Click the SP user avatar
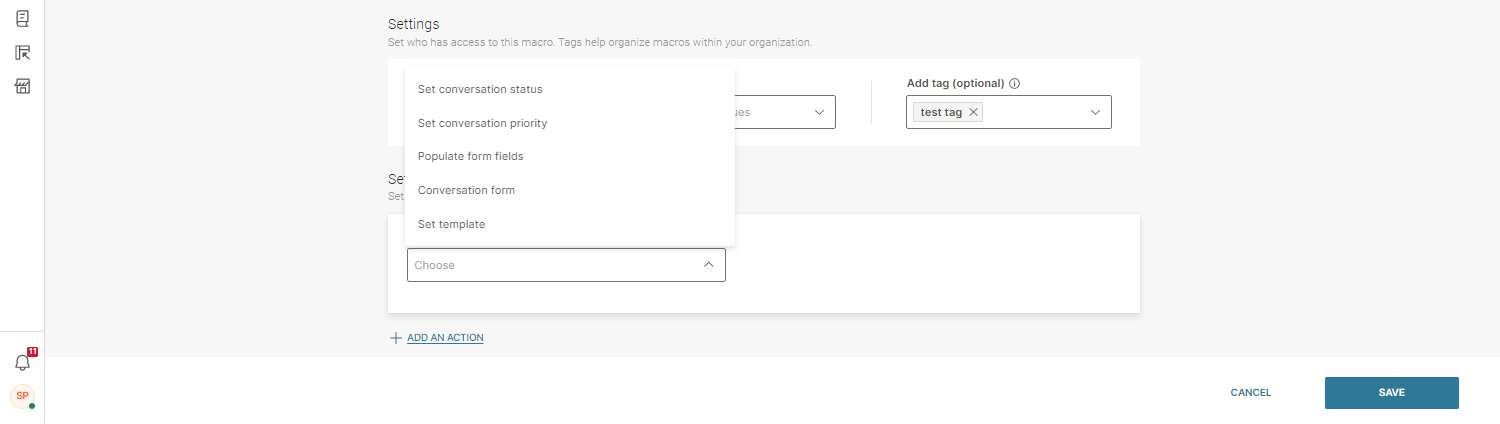1500x424 pixels. click(x=22, y=396)
